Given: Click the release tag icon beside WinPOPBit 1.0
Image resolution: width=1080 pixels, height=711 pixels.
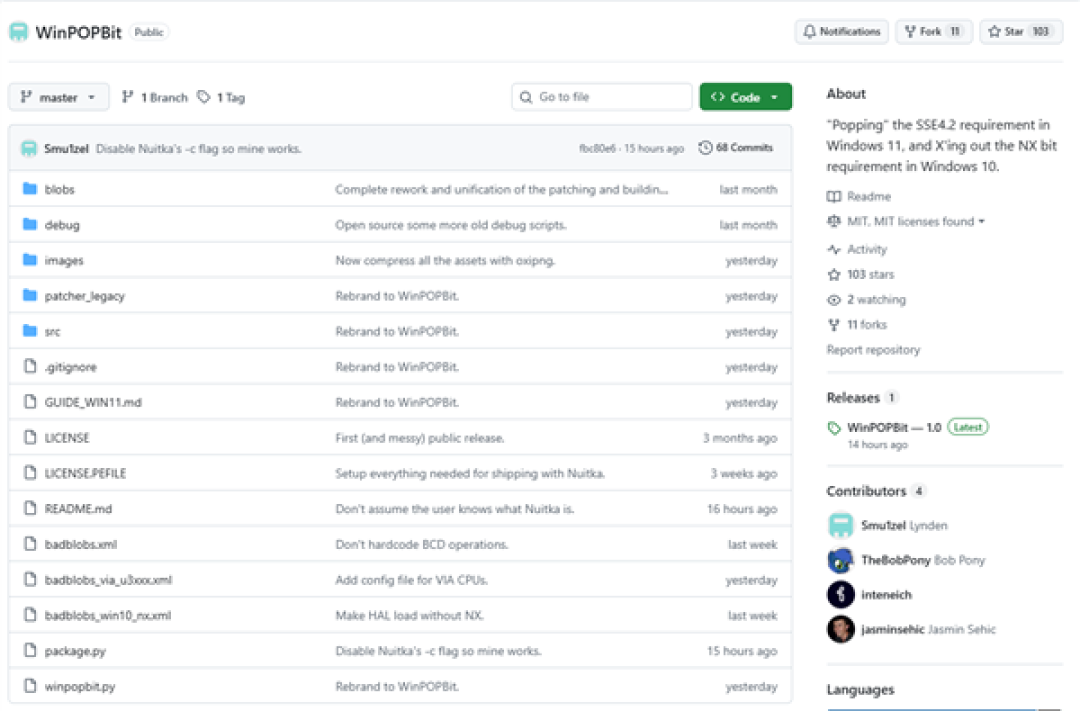Looking at the screenshot, I should [x=834, y=428].
